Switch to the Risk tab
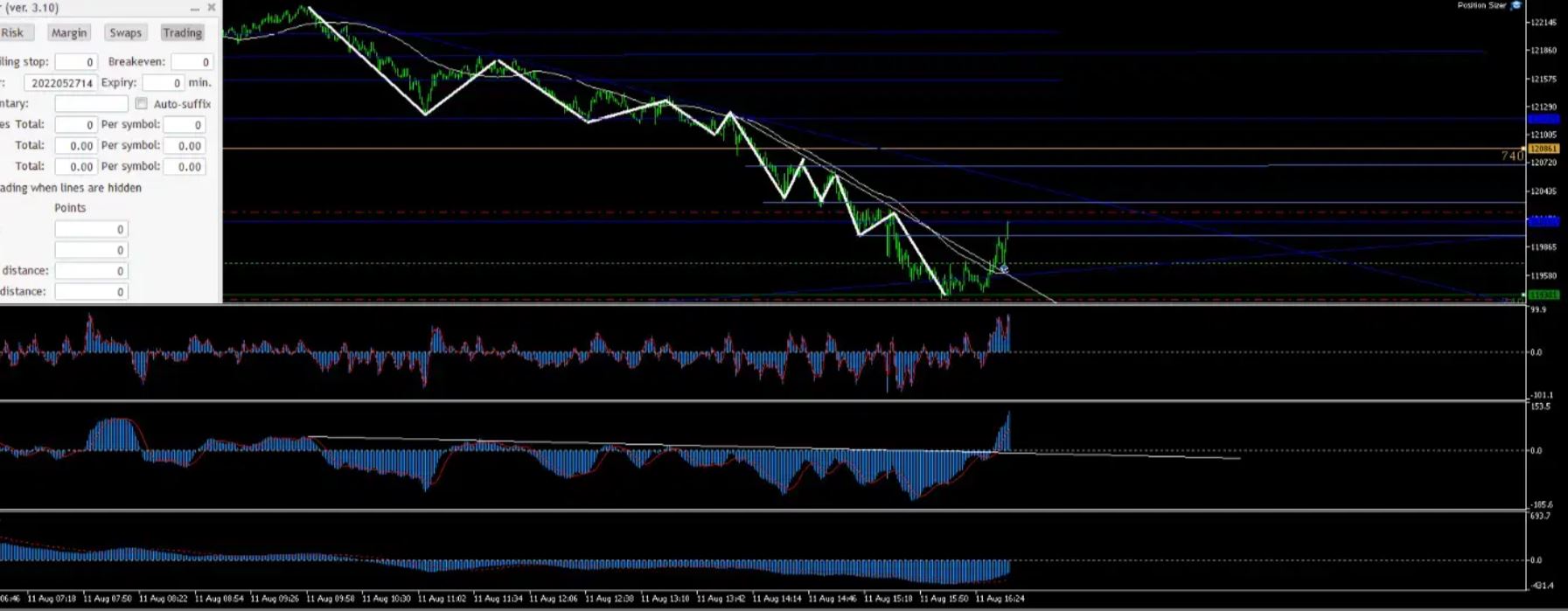 click(x=14, y=32)
